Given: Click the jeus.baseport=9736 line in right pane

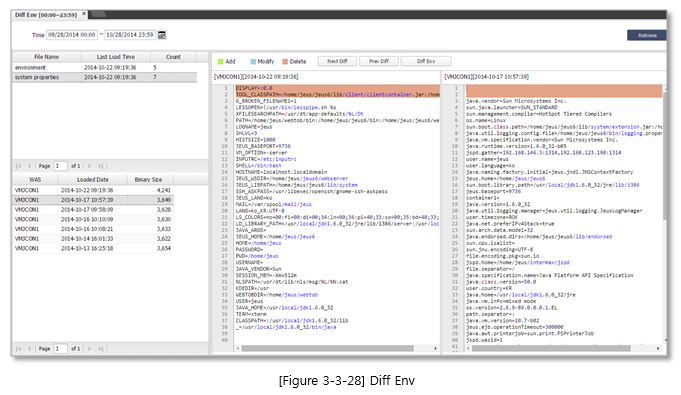Looking at the screenshot, I should coord(493,191).
